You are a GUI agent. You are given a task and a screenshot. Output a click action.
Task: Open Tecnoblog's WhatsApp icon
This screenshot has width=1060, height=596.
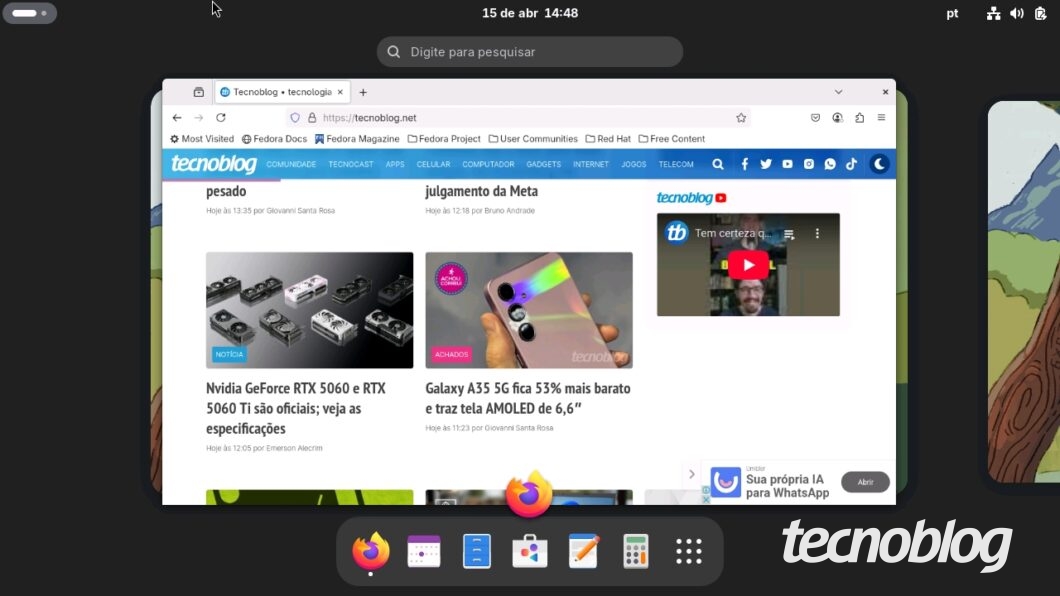point(830,164)
